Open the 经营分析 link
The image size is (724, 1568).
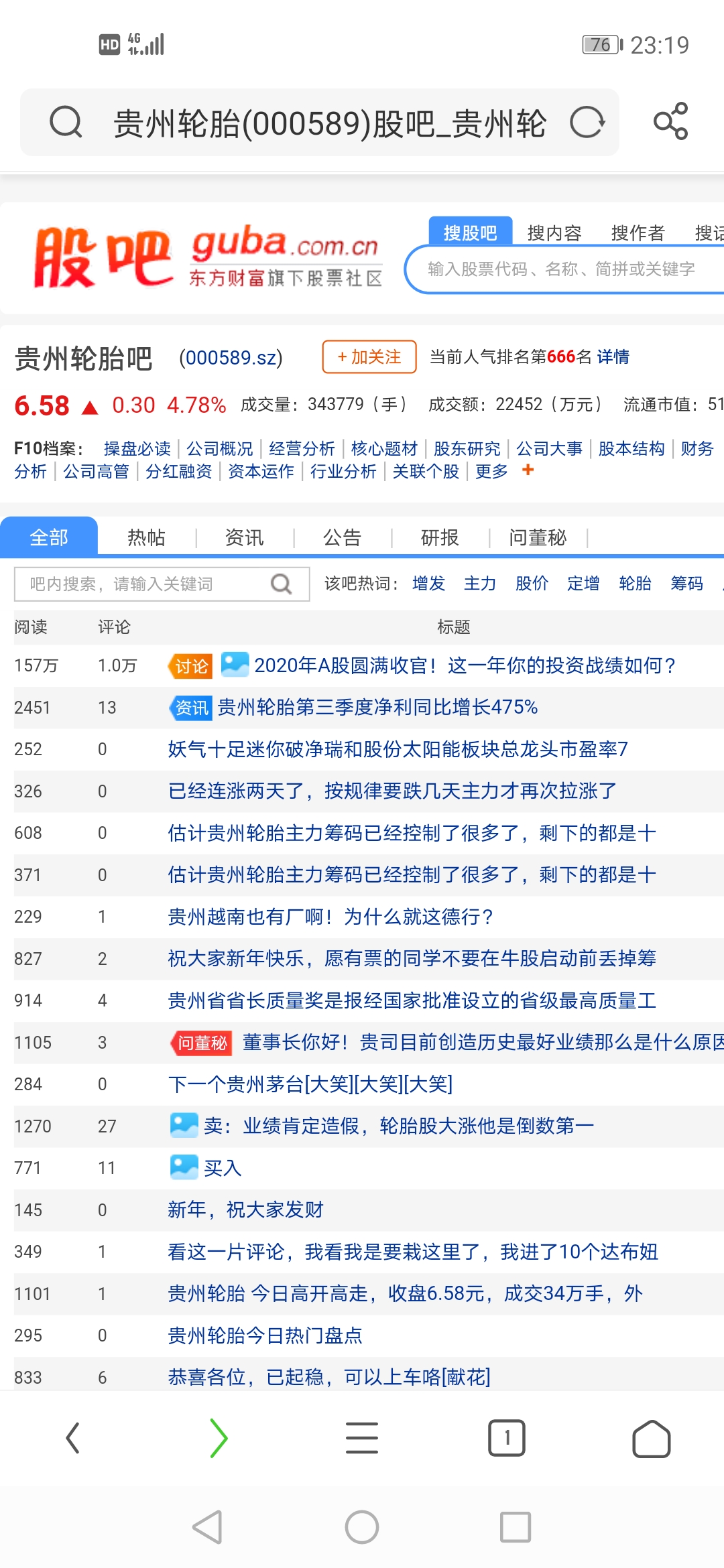(x=302, y=448)
